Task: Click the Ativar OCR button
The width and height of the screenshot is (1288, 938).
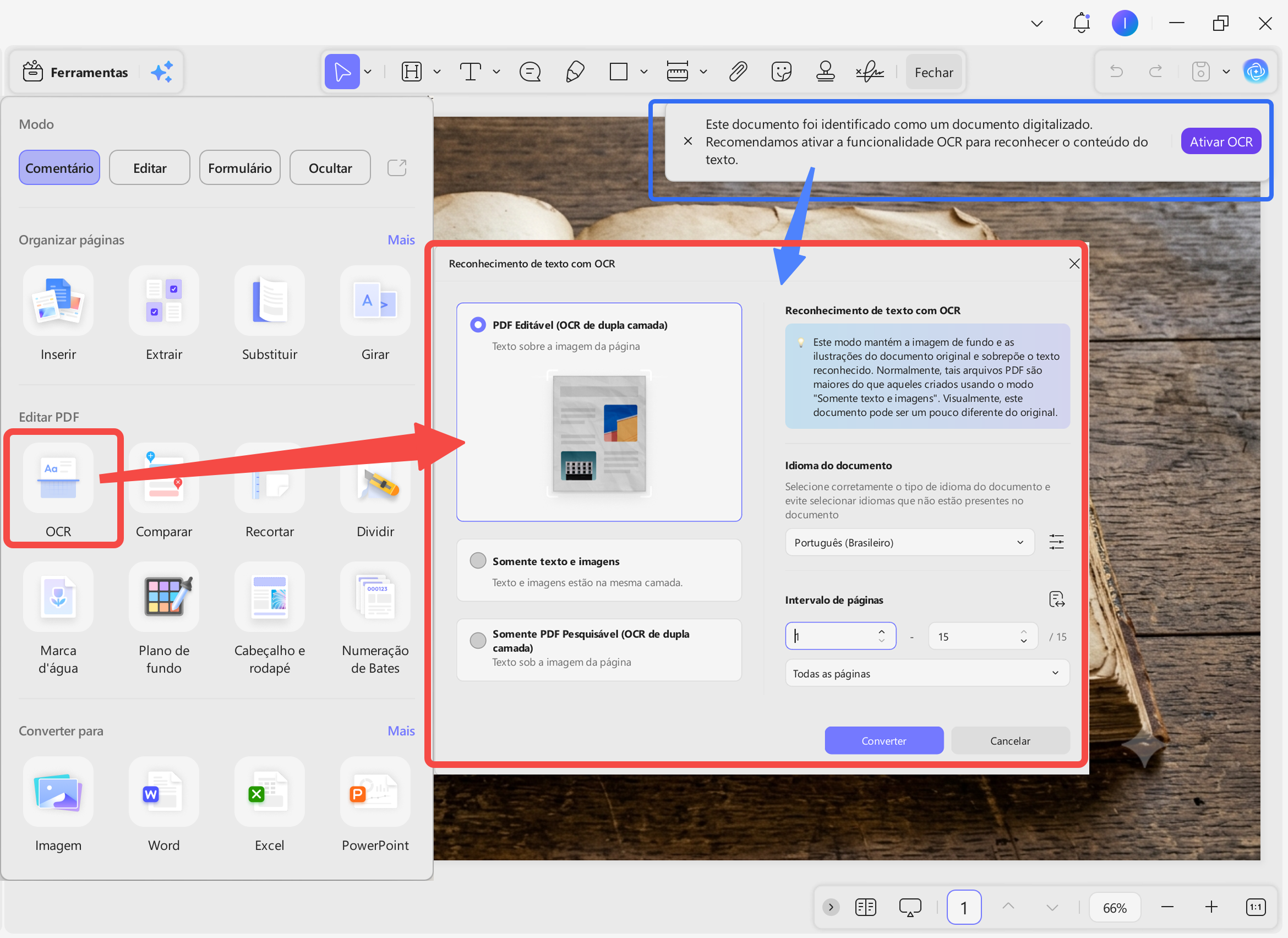Action: click(1220, 141)
